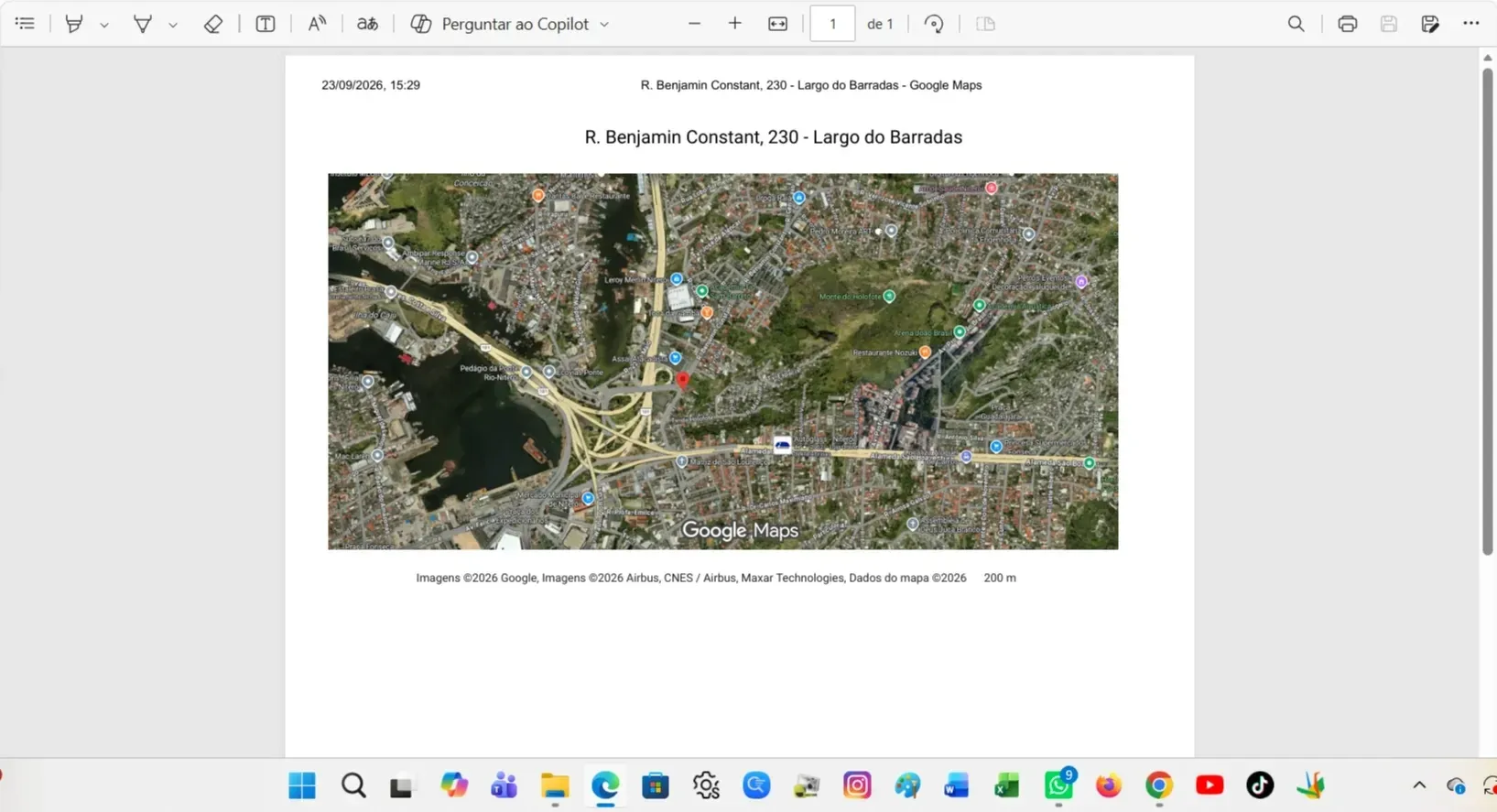1497x812 pixels.
Task: Open TikTok from taskbar
Action: tap(1260, 785)
